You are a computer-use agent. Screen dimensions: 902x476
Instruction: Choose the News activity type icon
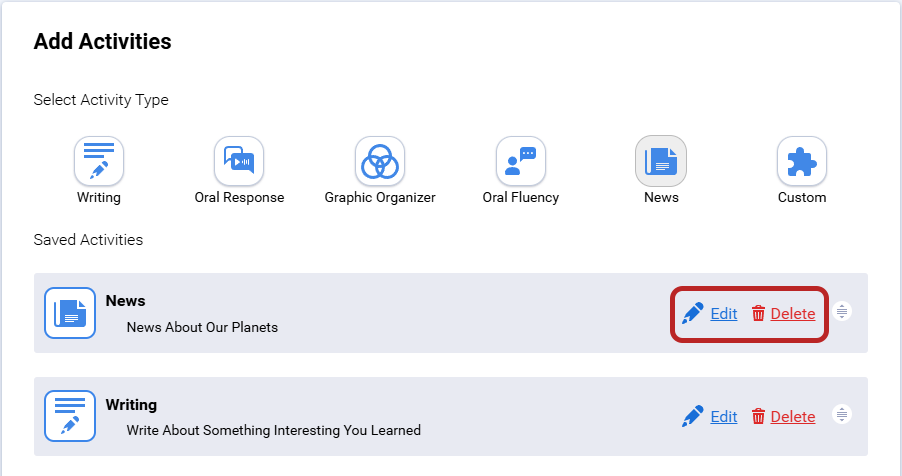[x=661, y=161]
